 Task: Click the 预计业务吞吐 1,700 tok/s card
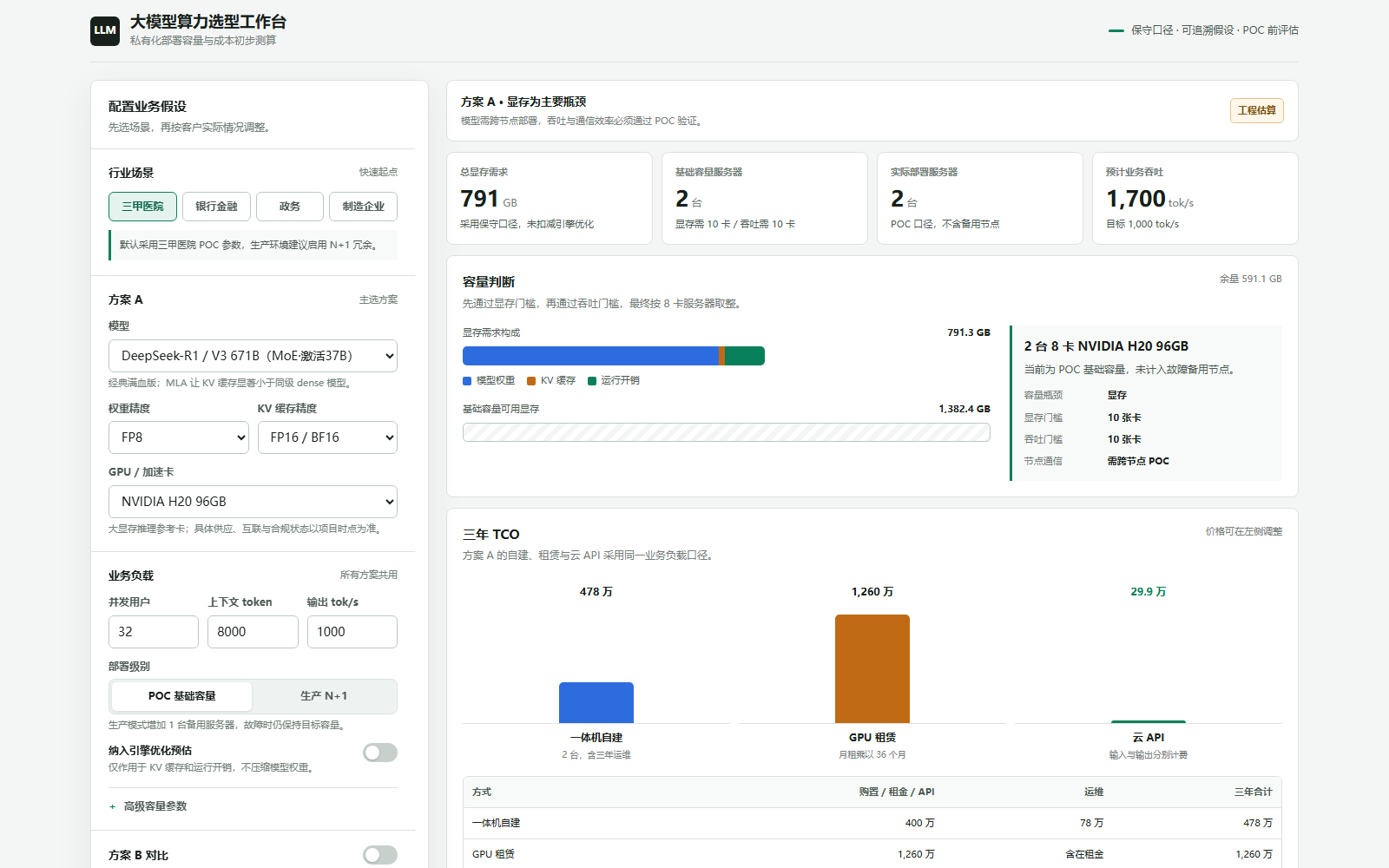click(1195, 199)
